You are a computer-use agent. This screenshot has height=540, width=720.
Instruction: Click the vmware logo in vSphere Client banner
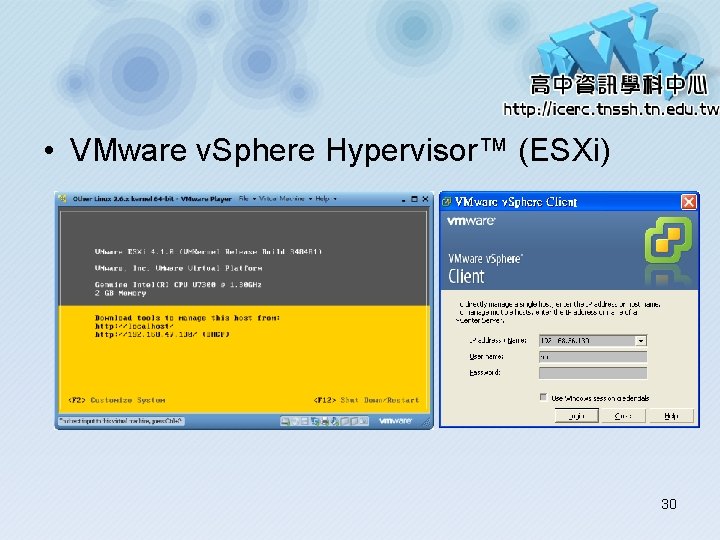471,221
